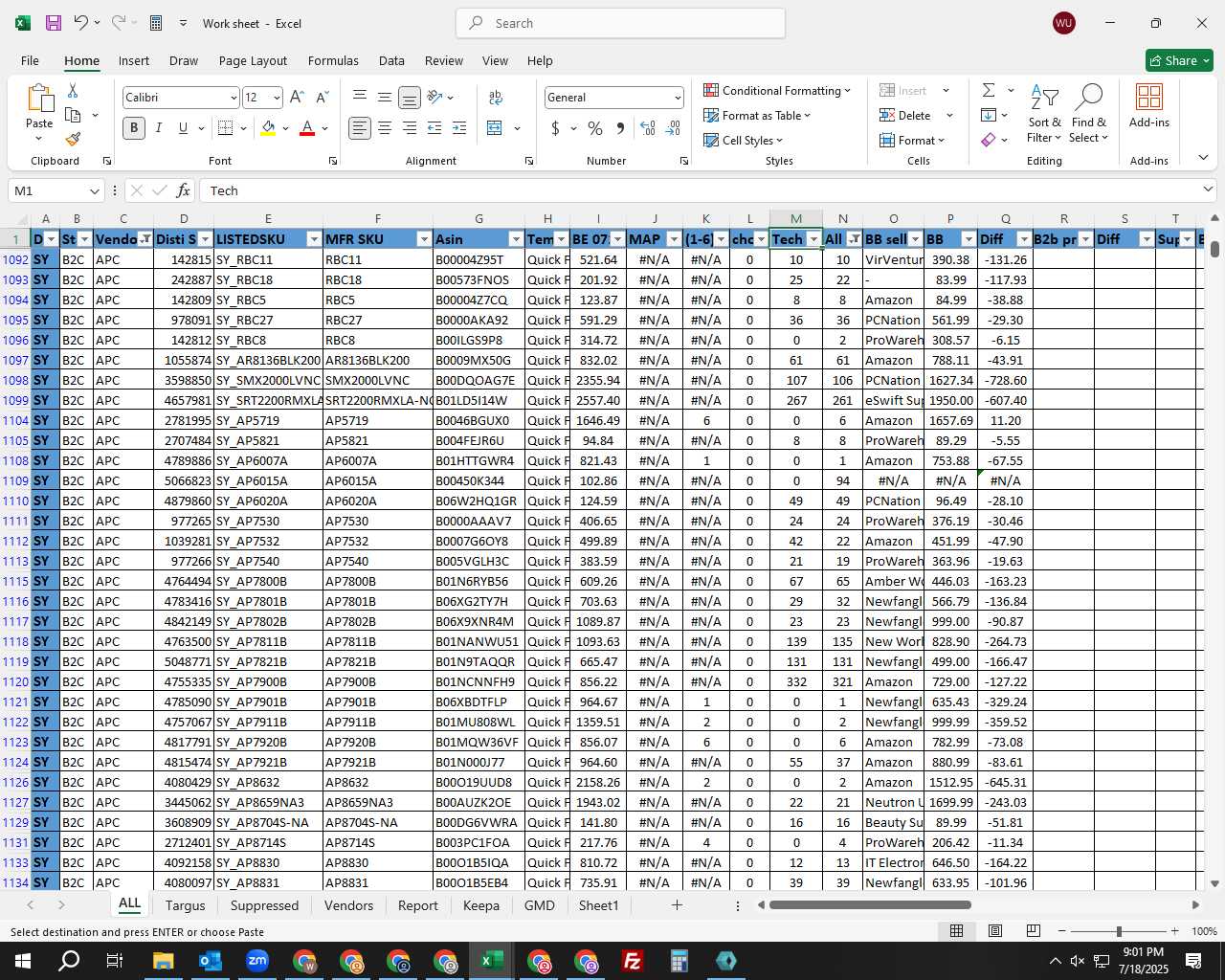This screenshot has width=1225, height=980.
Task: Open the font size 12 dropdown
Action: pos(277,98)
